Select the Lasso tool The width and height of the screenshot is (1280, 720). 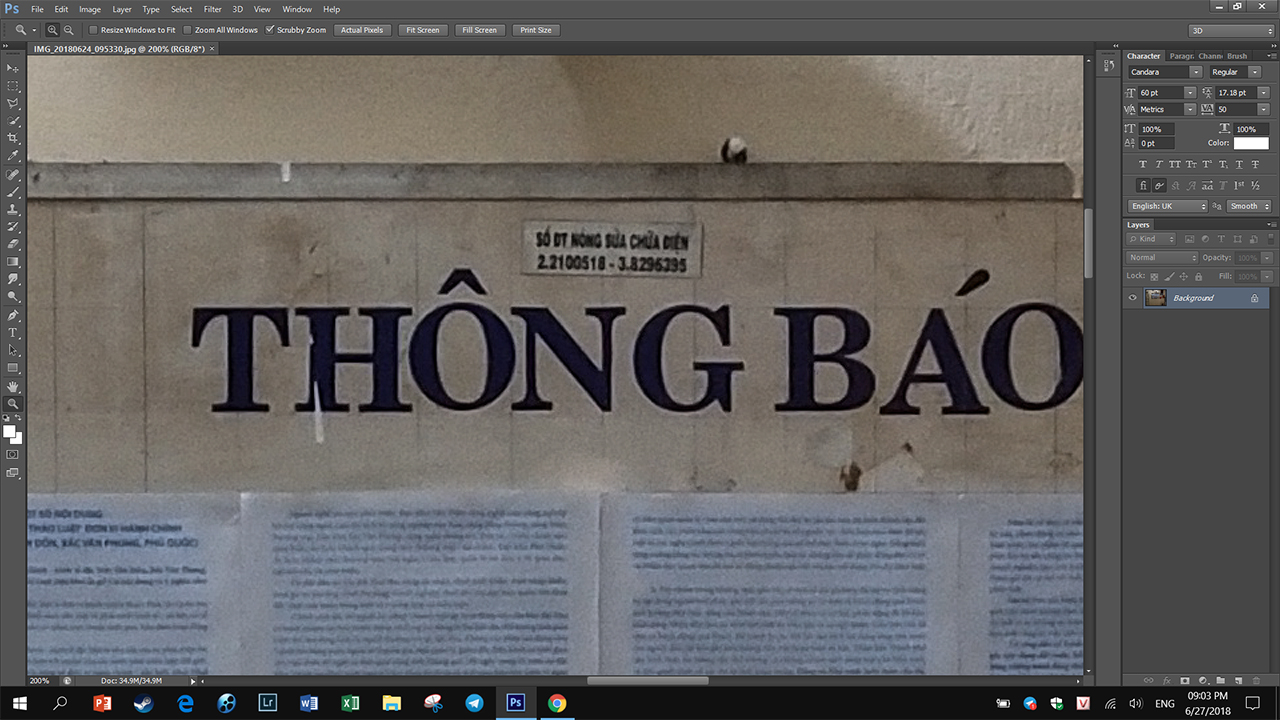click(13, 103)
